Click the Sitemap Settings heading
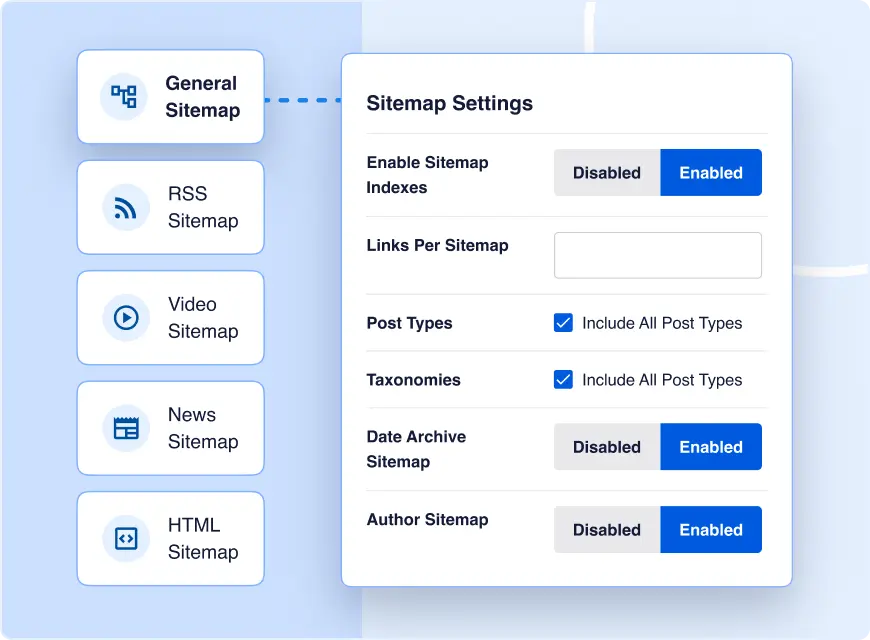Image resolution: width=870 pixels, height=640 pixels. (x=451, y=103)
